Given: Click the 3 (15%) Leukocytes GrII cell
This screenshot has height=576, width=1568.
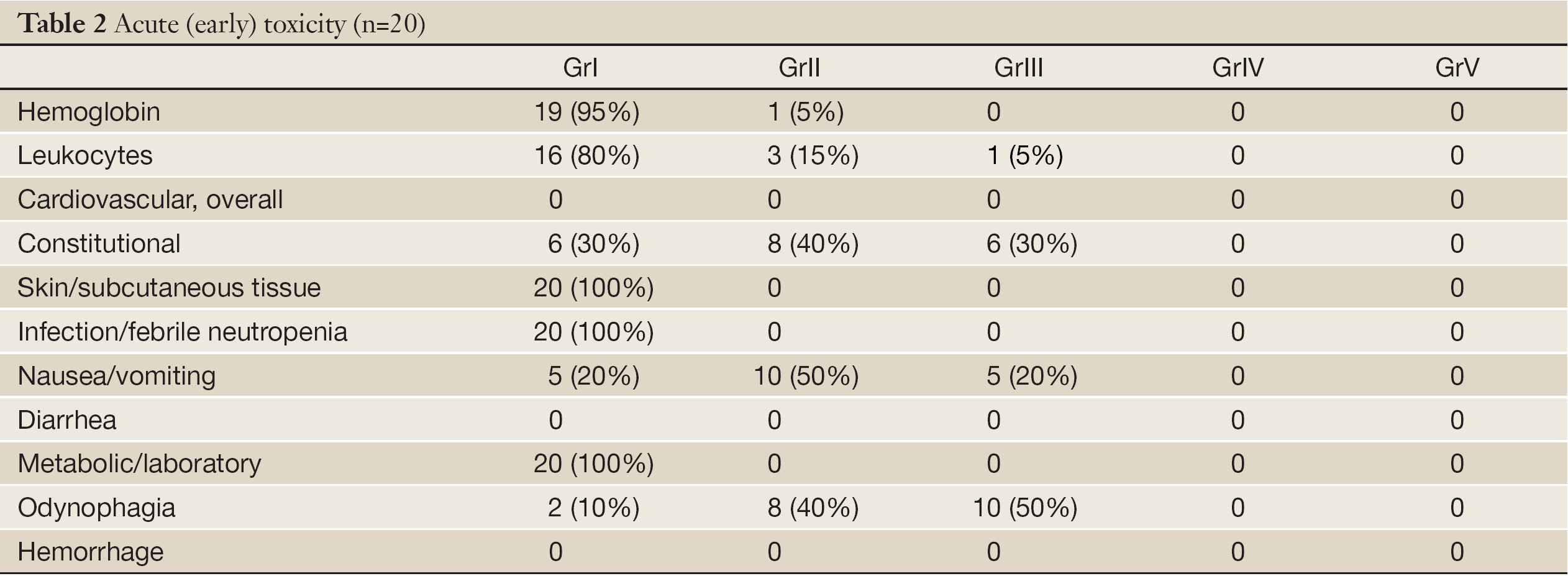Looking at the screenshot, I should (x=813, y=155).
